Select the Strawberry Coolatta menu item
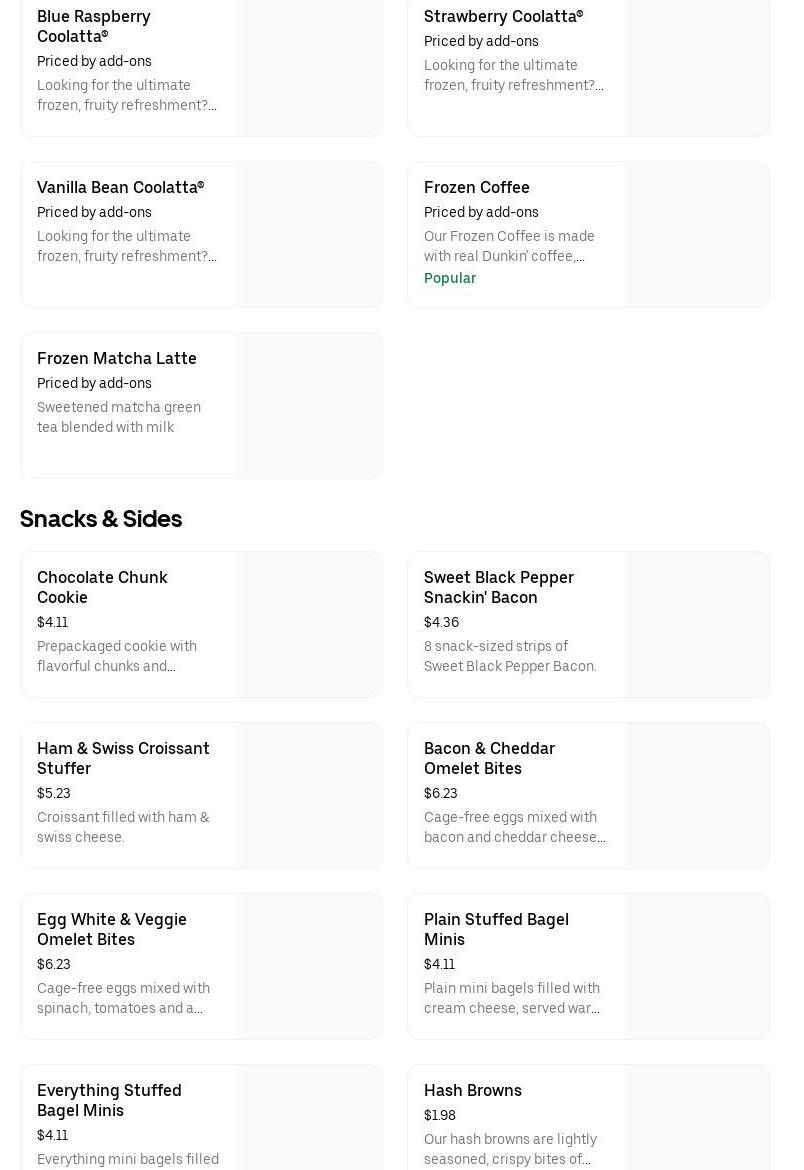 point(503,16)
